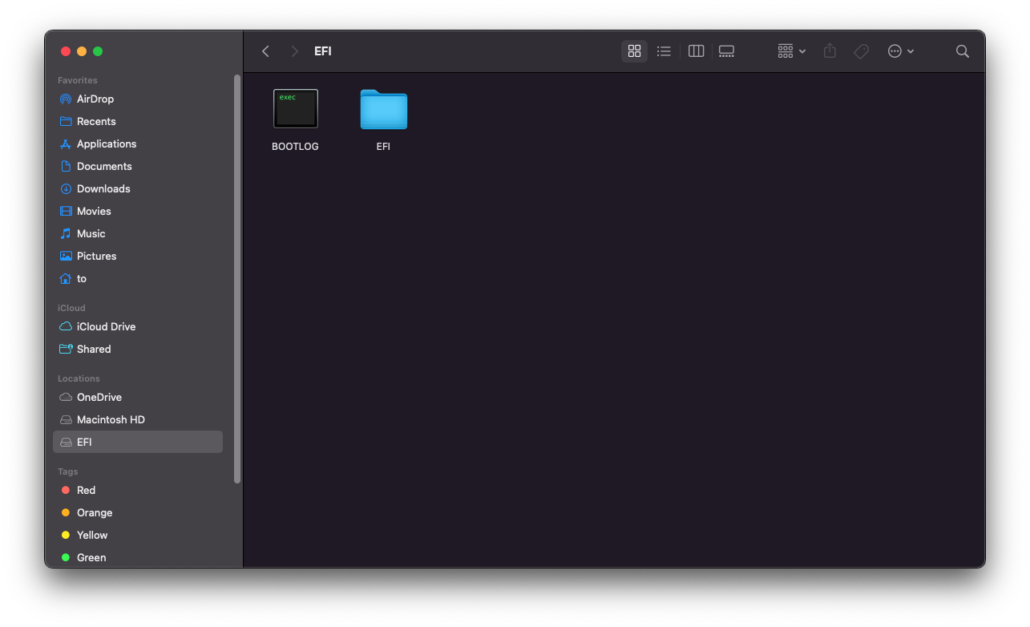Open the More actions menu
This screenshot has width=1030, height=627.
tap(898, 51)
